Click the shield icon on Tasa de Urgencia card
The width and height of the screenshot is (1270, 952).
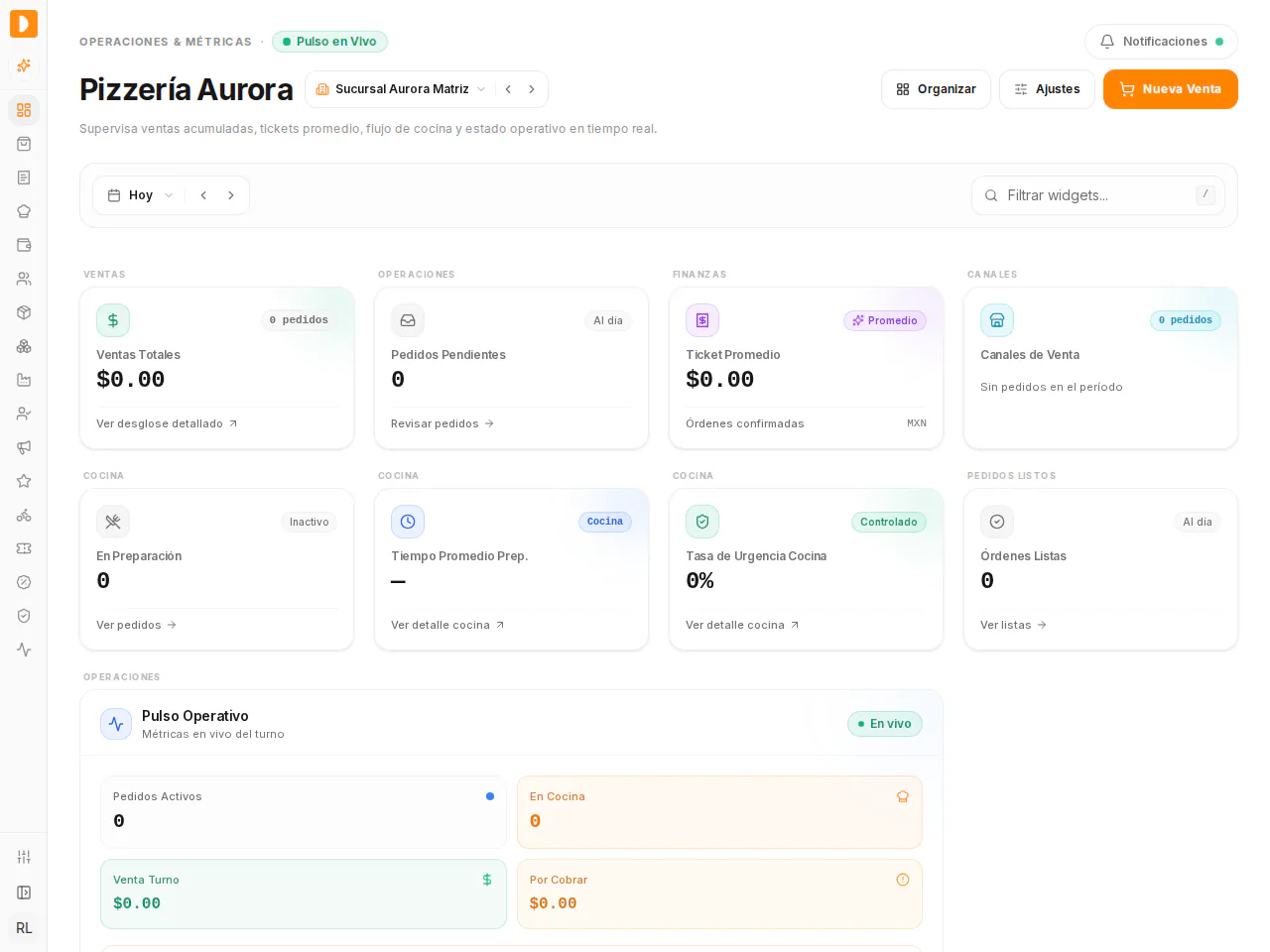point(702,522)
